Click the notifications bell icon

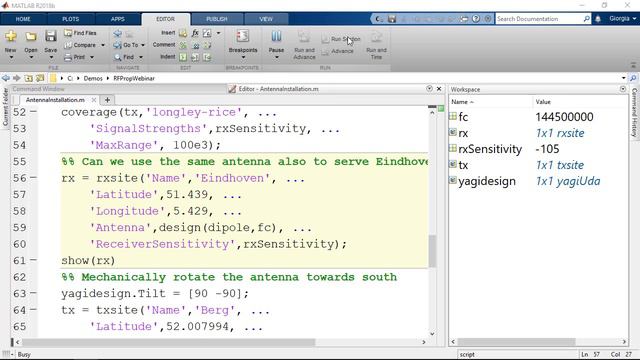pos(598,19)
